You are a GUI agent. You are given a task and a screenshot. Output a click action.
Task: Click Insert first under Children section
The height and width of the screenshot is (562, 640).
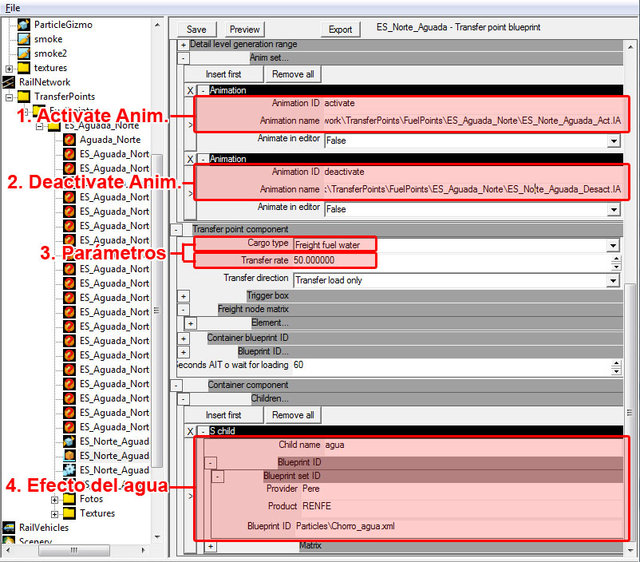tap(223, 415)
